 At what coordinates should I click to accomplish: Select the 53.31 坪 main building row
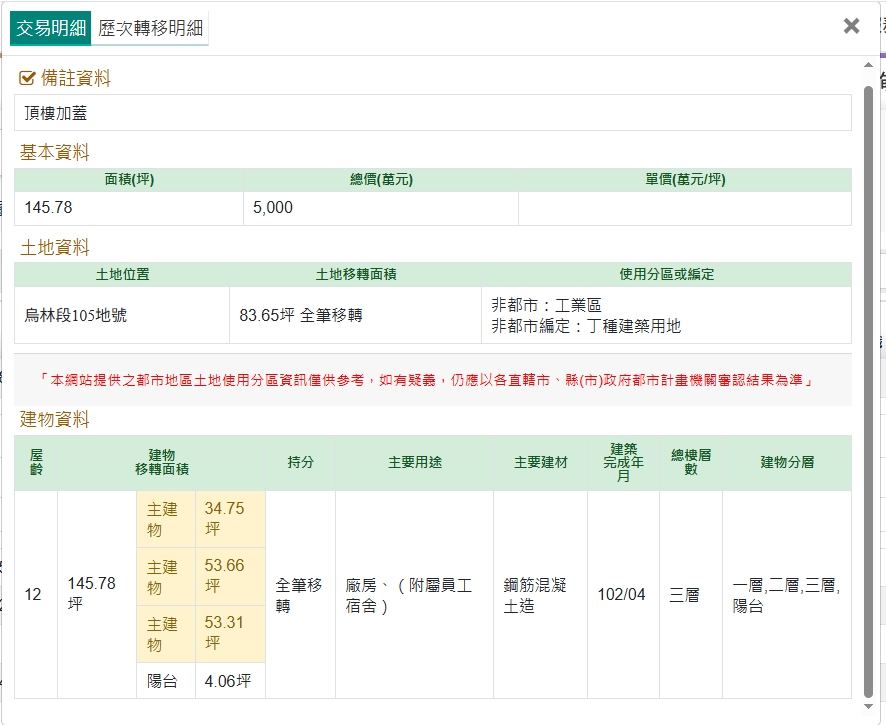[201, 634]
